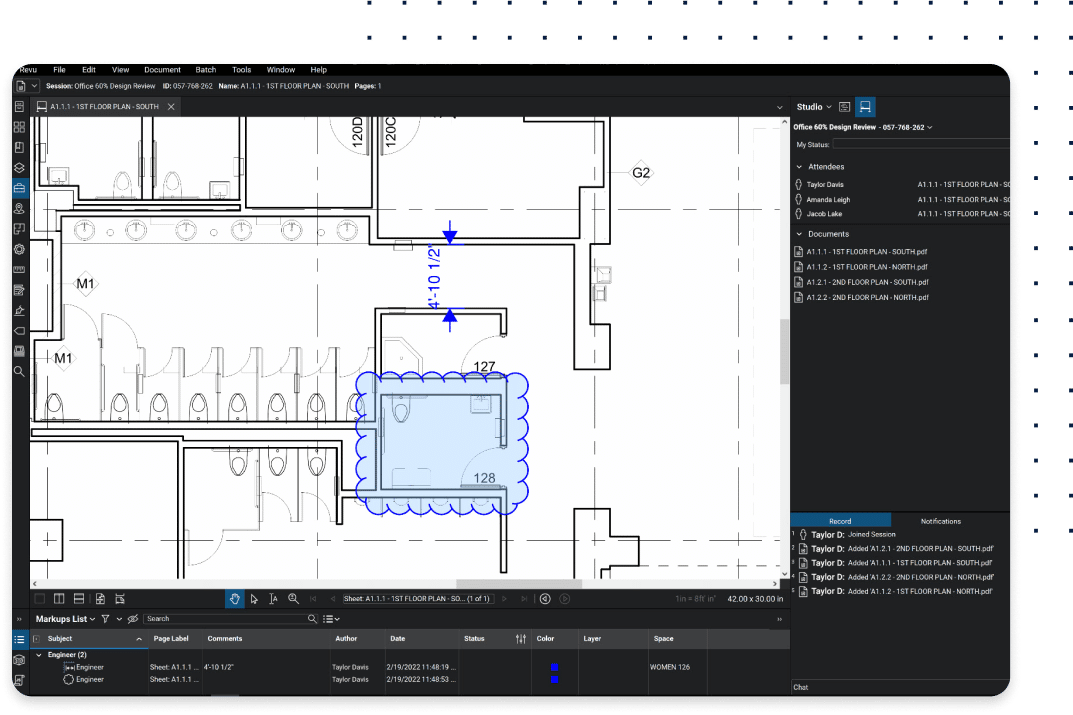Toggle hide markups eye icon
Screen dimensions: 1073x715
tap(133, 619)
